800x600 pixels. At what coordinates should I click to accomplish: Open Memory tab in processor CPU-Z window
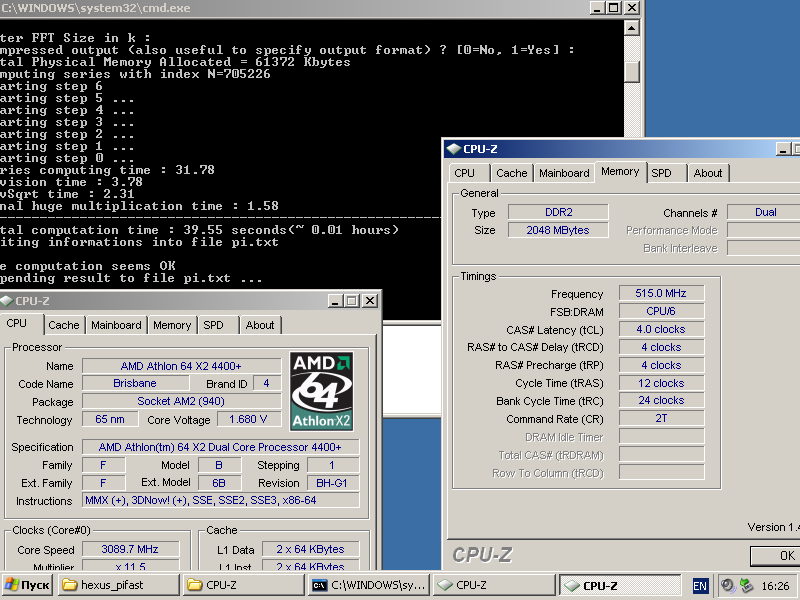click(172, 325)
